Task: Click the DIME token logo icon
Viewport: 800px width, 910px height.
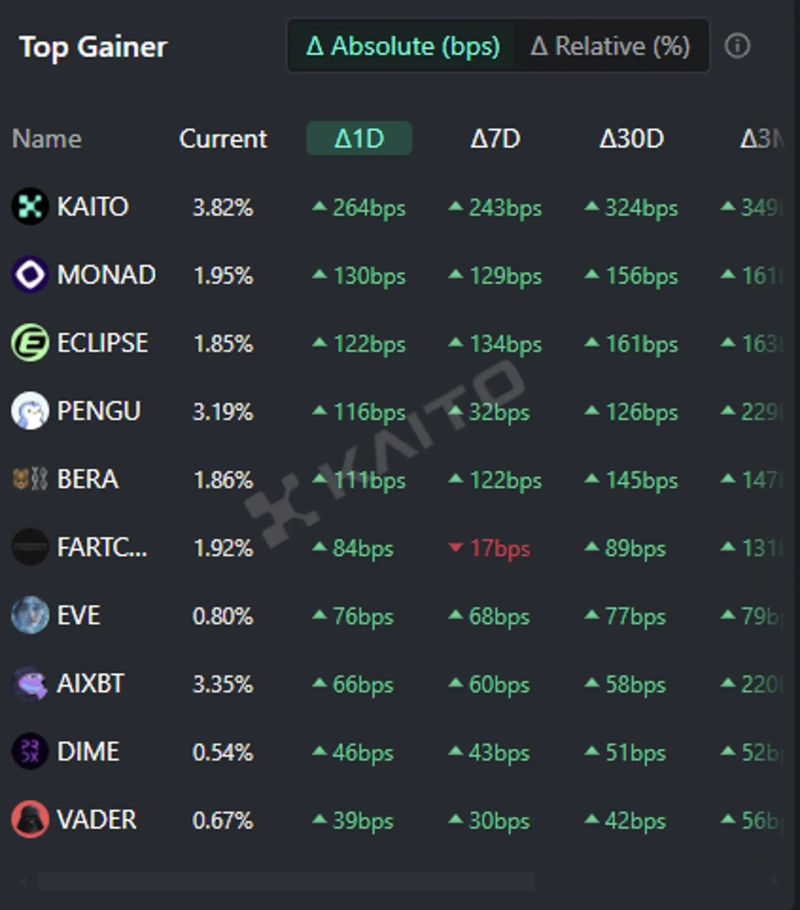Action: [30, 752]
